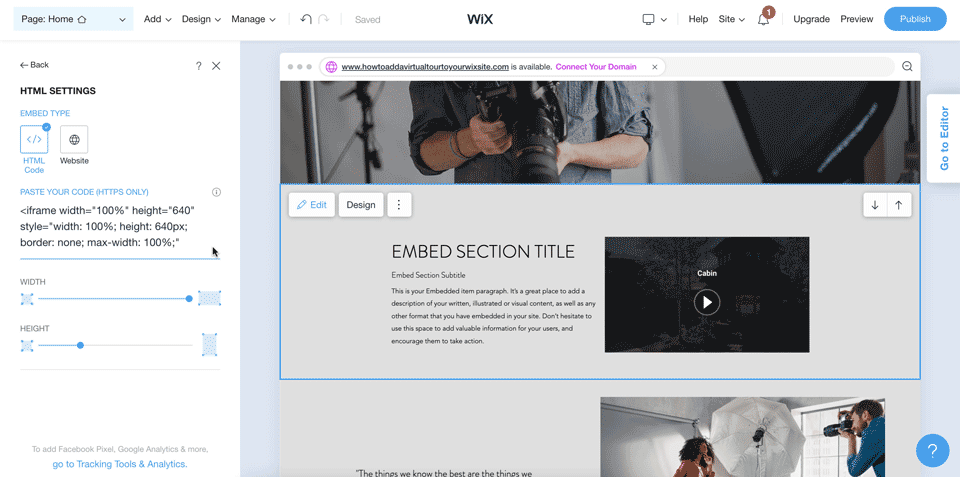
Task: Follow the Connect Your Domain link
Action: (596, 67)
